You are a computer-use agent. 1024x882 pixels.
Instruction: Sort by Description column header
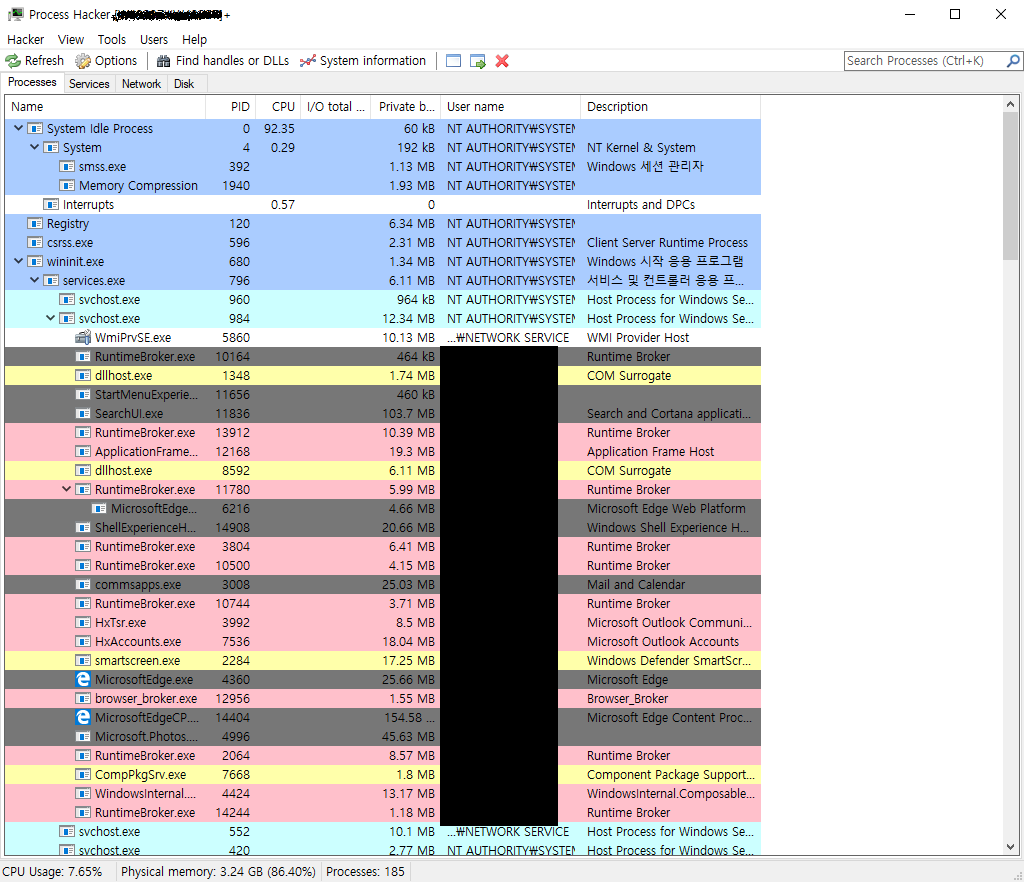click(671, 107)
